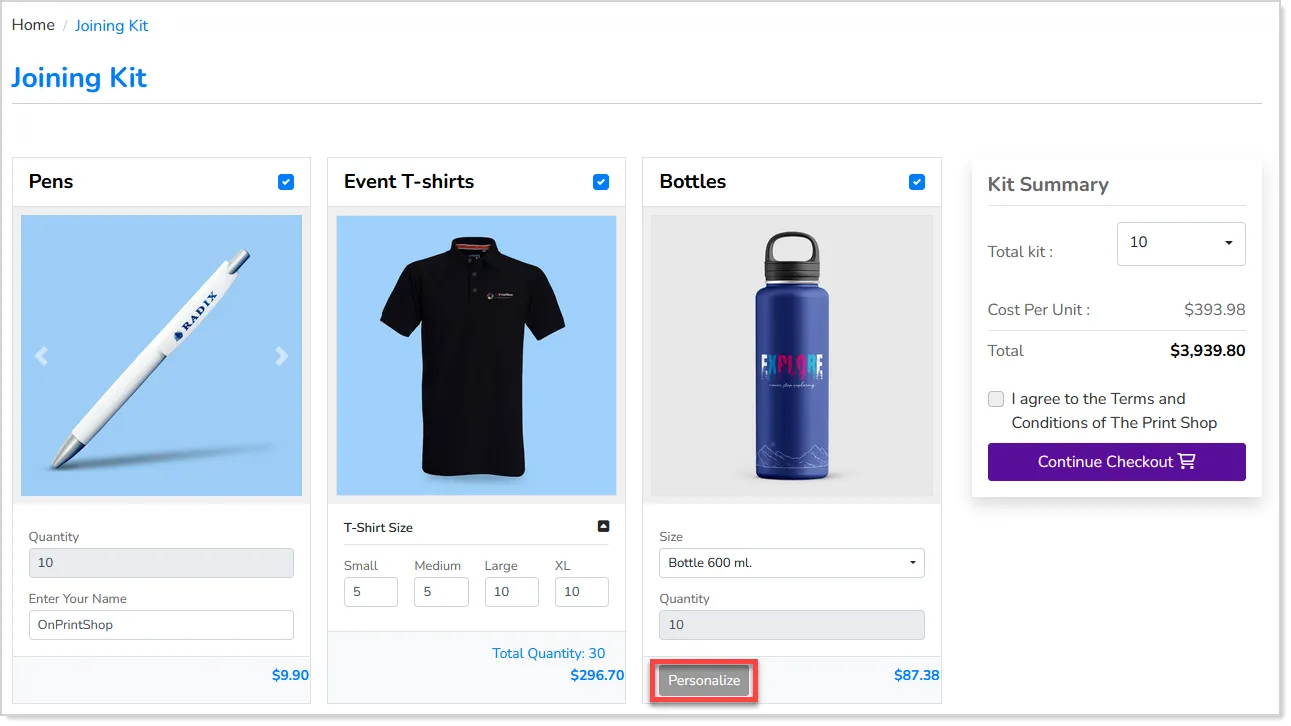
Task: Agree to the Terms and Conditions checkbox
Action: point(996,399)
